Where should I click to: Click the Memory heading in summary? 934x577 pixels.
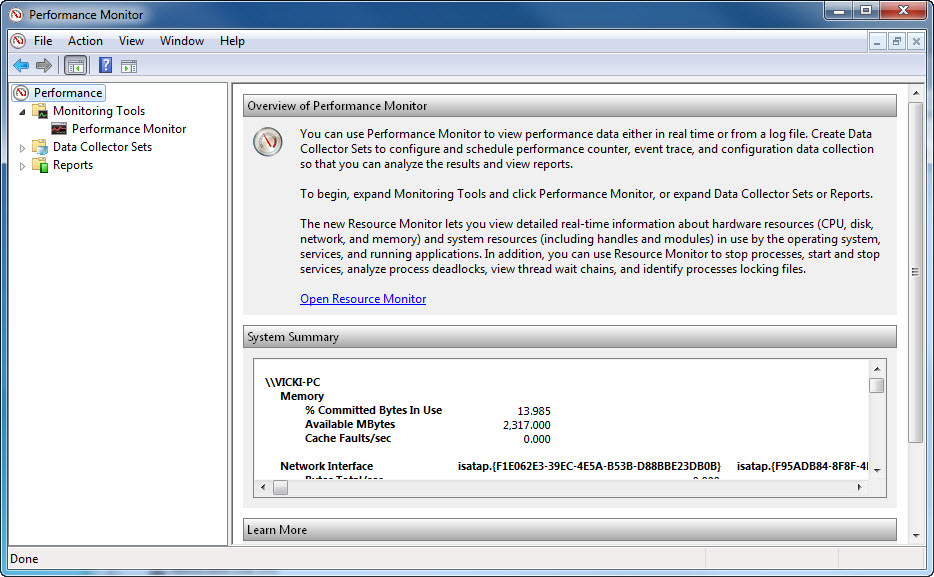[302, 396]
